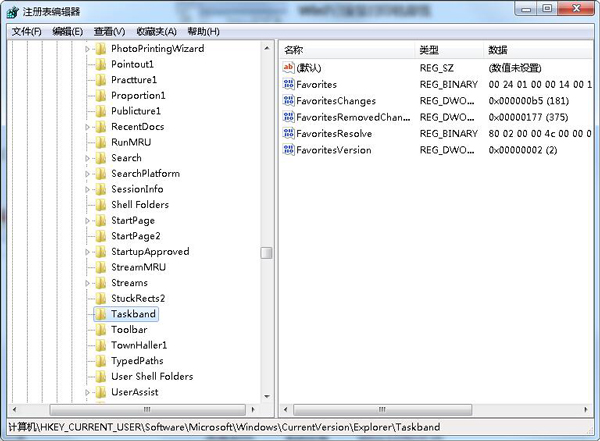Select the TypedPaths key
Viewport: 600px width, 441px height.
click(x=137, y=361)
